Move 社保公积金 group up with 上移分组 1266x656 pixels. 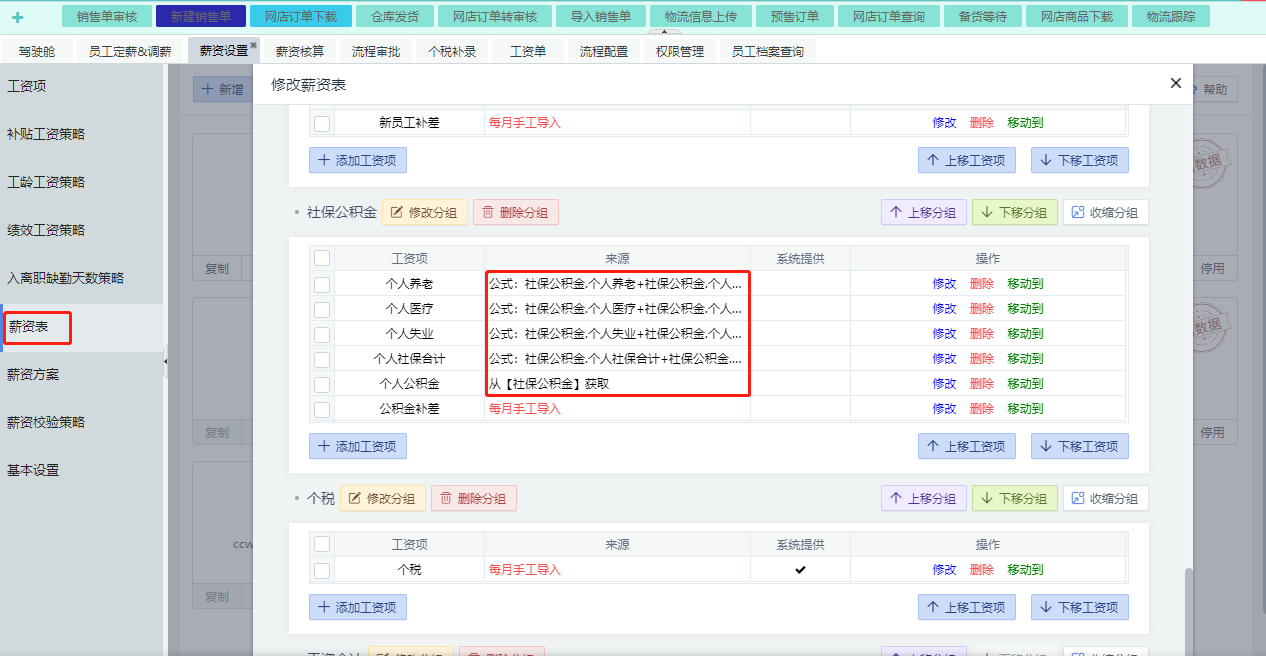(924, 212)
